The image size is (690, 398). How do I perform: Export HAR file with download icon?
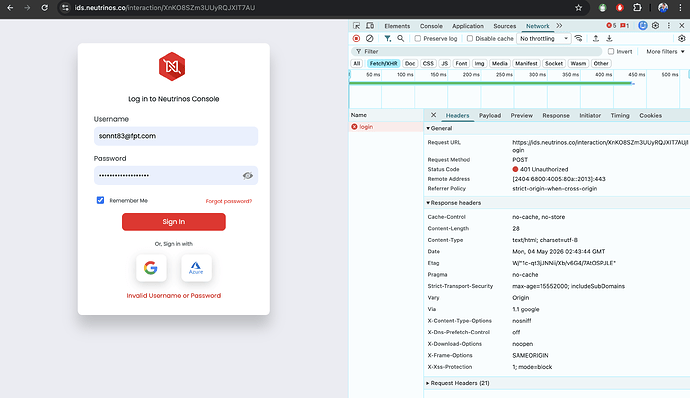609,39
